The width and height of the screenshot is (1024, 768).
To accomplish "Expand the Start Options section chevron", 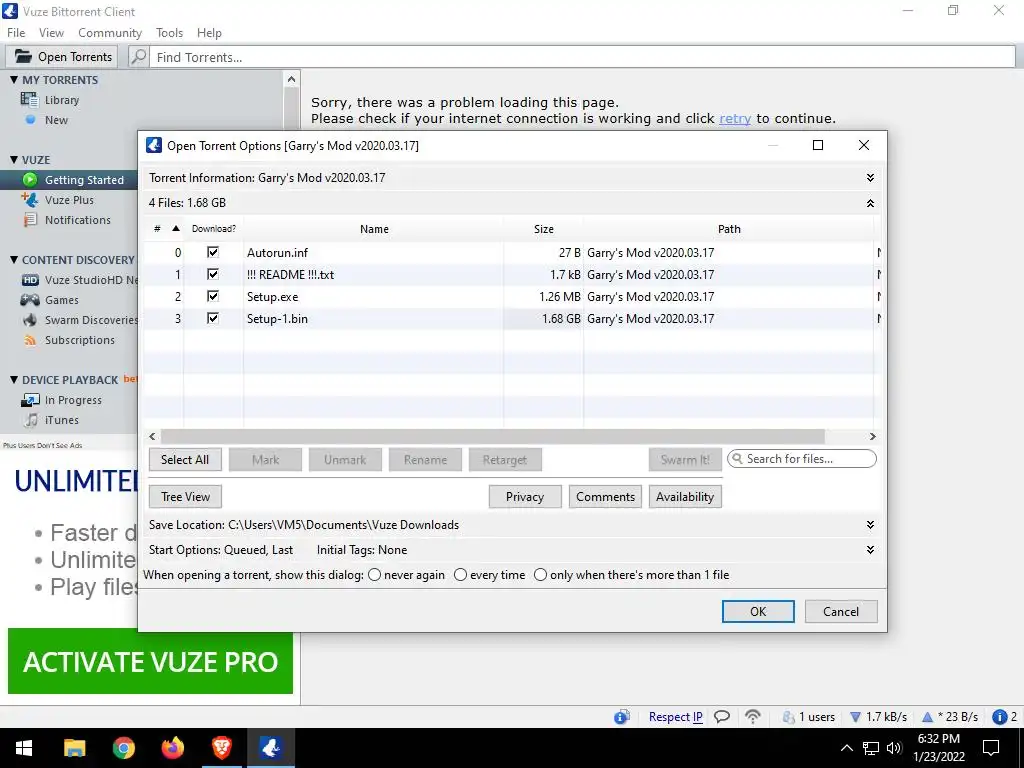I will coord(870,550).
